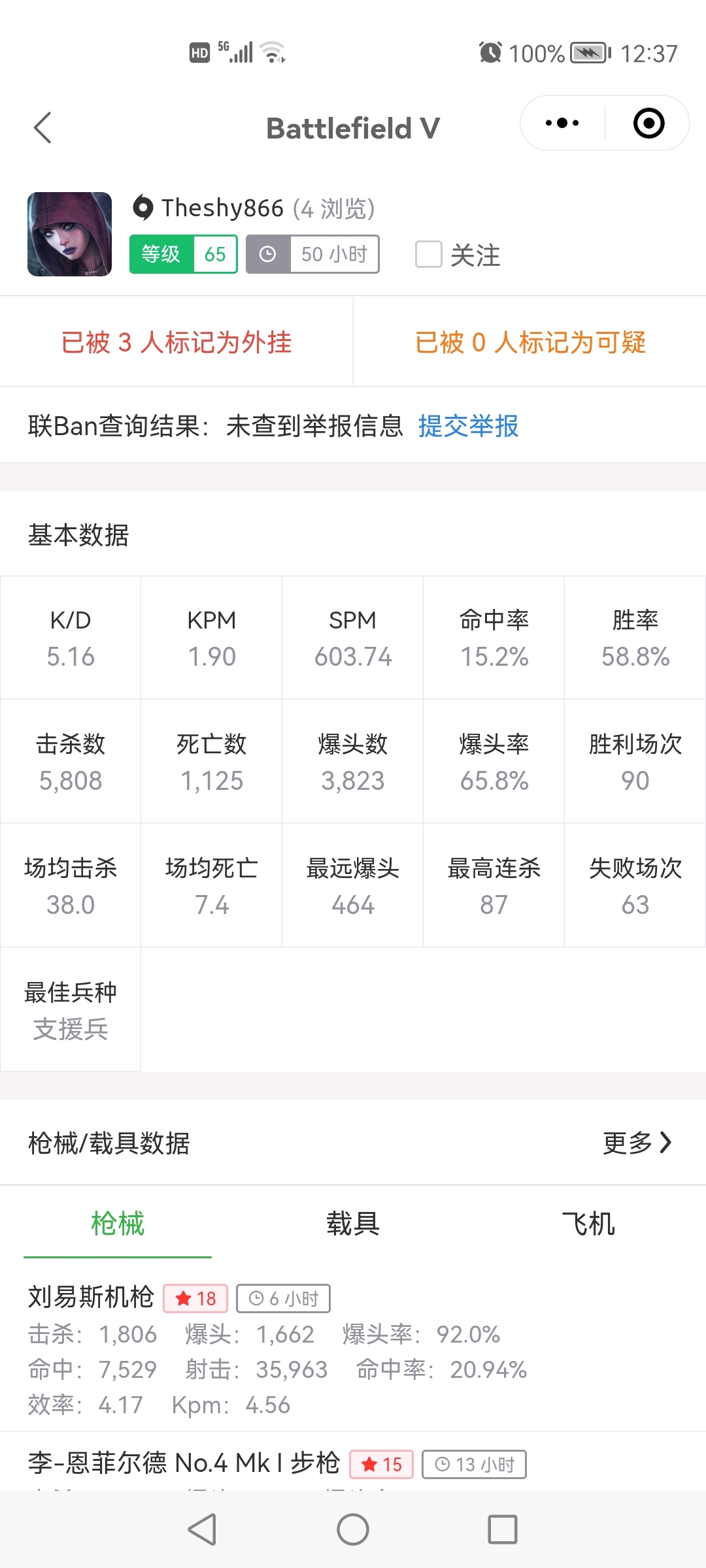Screen dimensions: 706x1568
Task: Tap 已被 3 人标记为外挂 button
Action: (x=176, y=342)
